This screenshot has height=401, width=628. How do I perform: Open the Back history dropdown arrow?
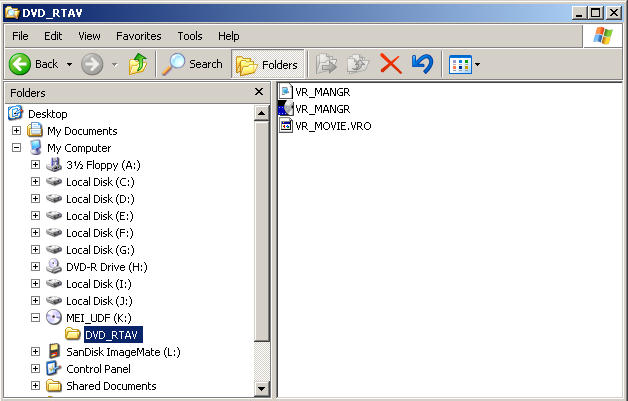coord(69,64)
